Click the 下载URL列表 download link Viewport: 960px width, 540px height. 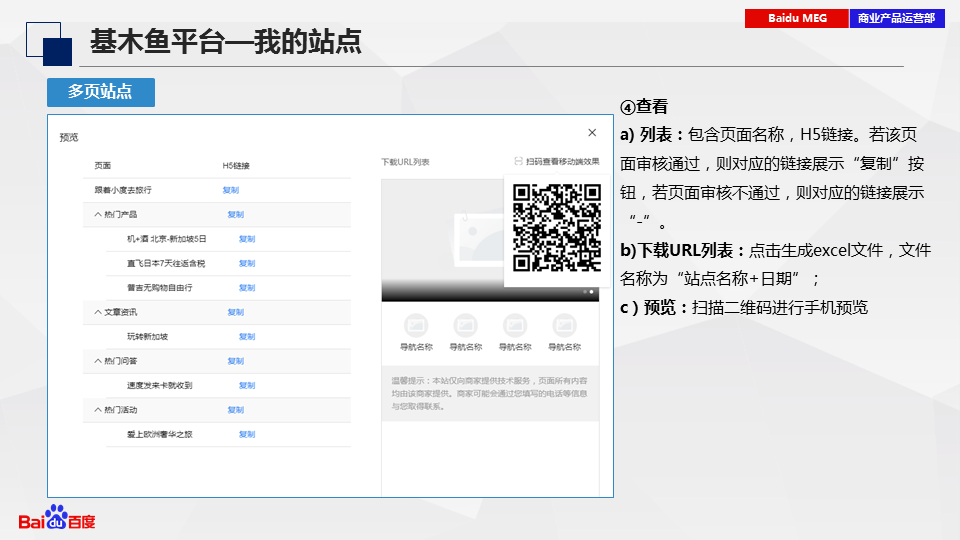405,162
